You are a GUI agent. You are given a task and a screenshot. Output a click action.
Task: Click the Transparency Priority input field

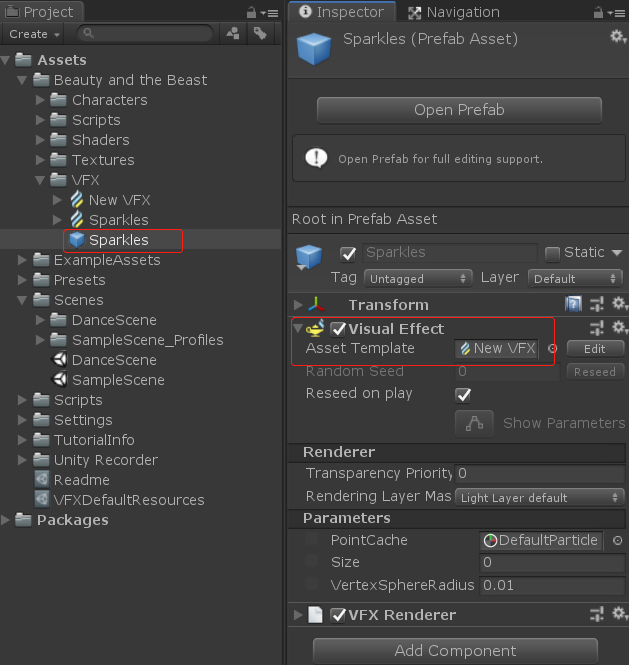click(x=539, y=473)
